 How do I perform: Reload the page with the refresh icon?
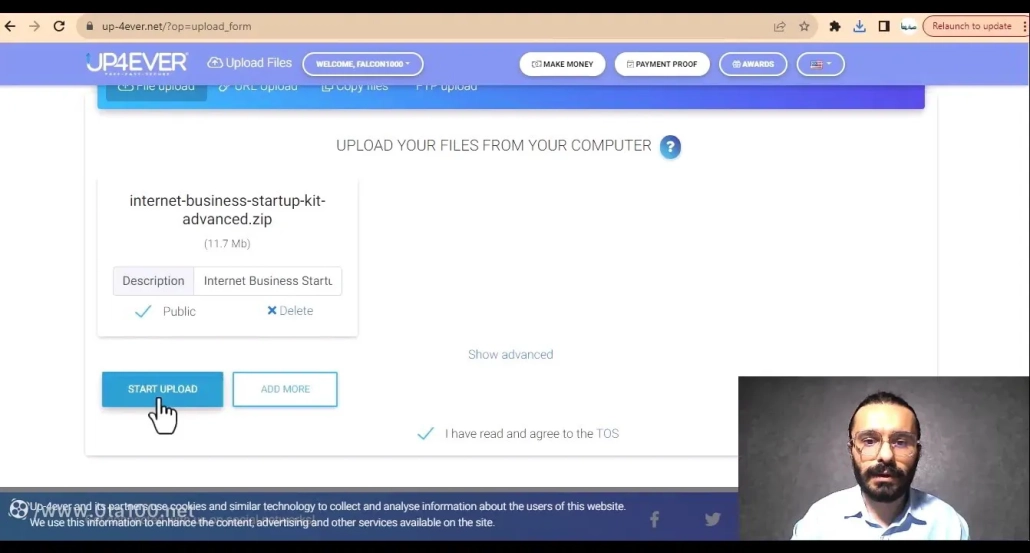click(59, 27)
